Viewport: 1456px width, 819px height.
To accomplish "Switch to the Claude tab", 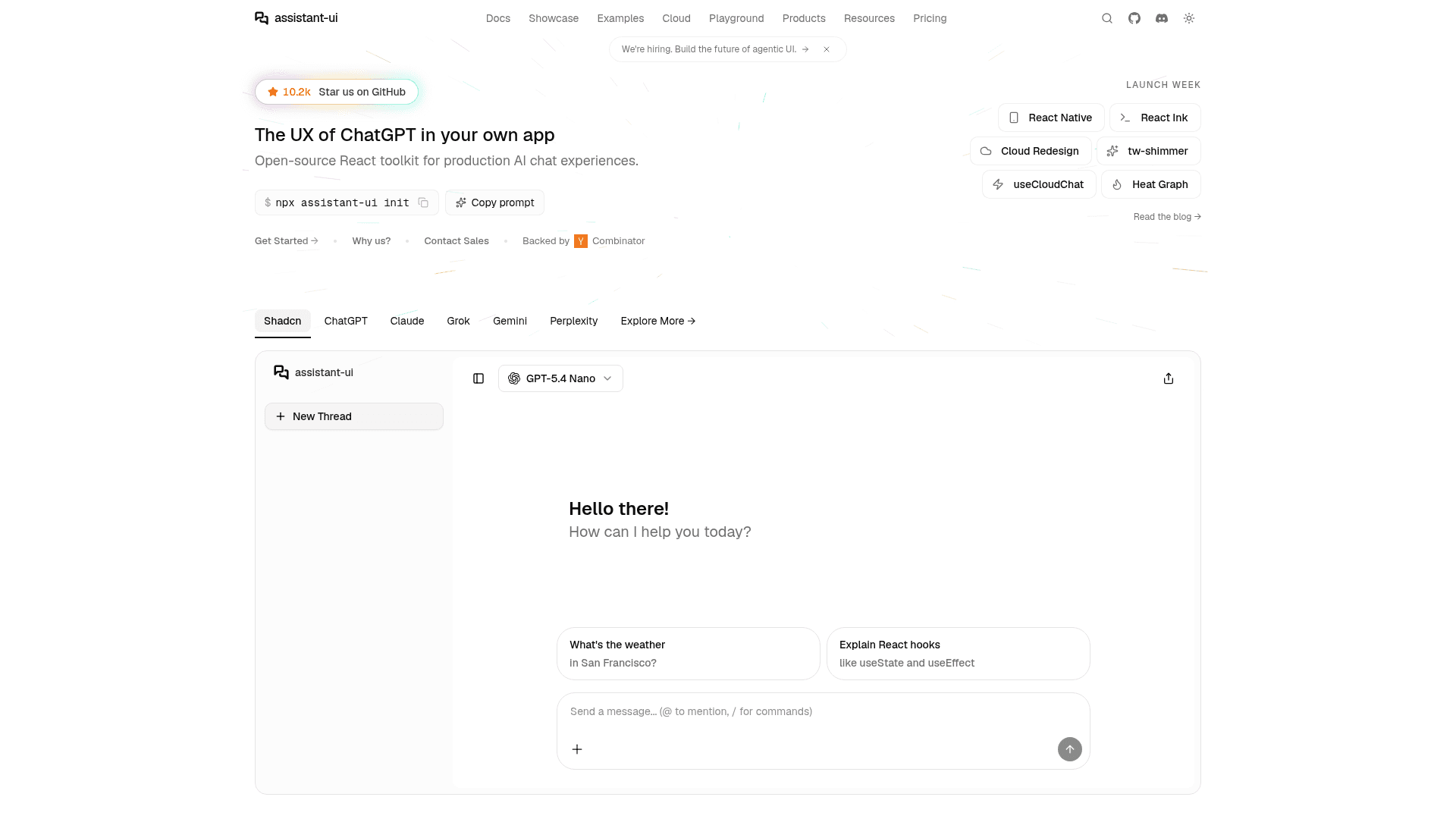I will [x=407, y=322].
